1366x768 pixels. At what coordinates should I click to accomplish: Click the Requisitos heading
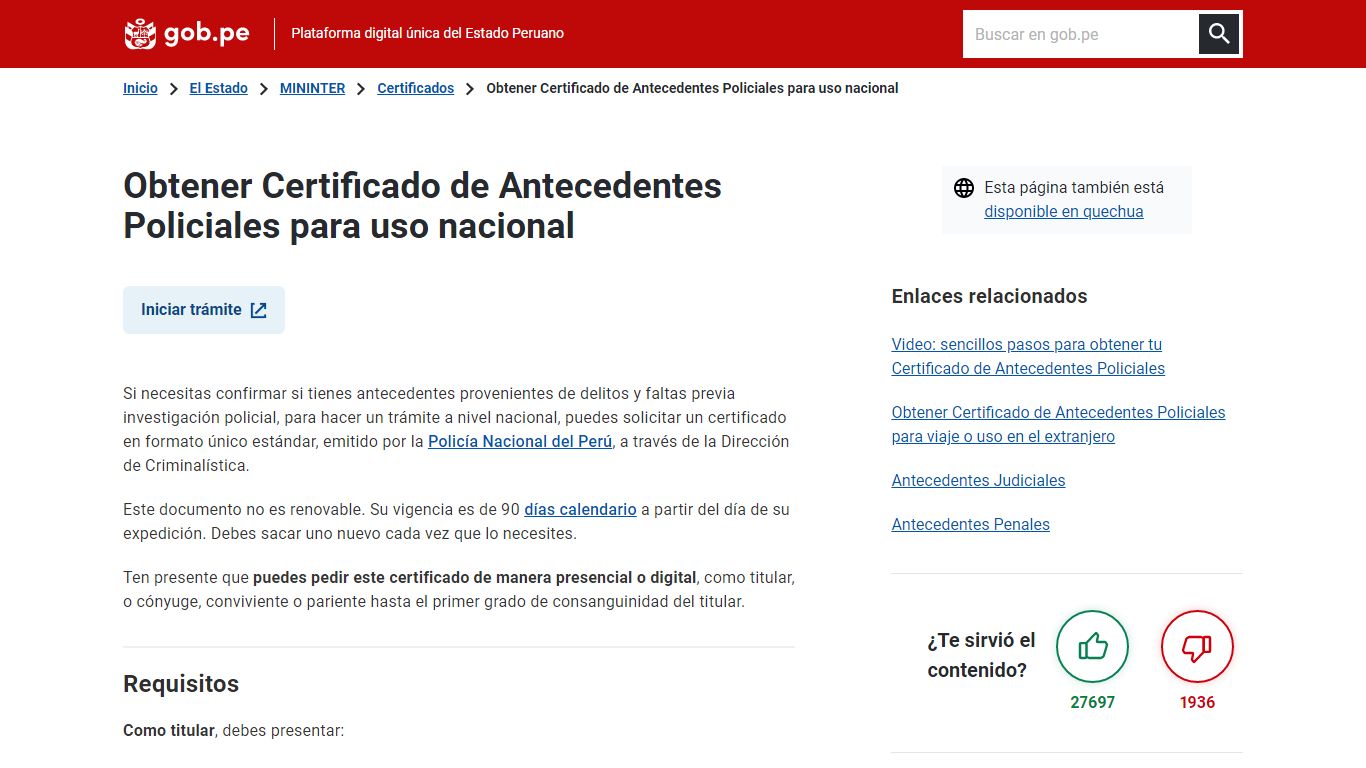(x=181, y=684)
